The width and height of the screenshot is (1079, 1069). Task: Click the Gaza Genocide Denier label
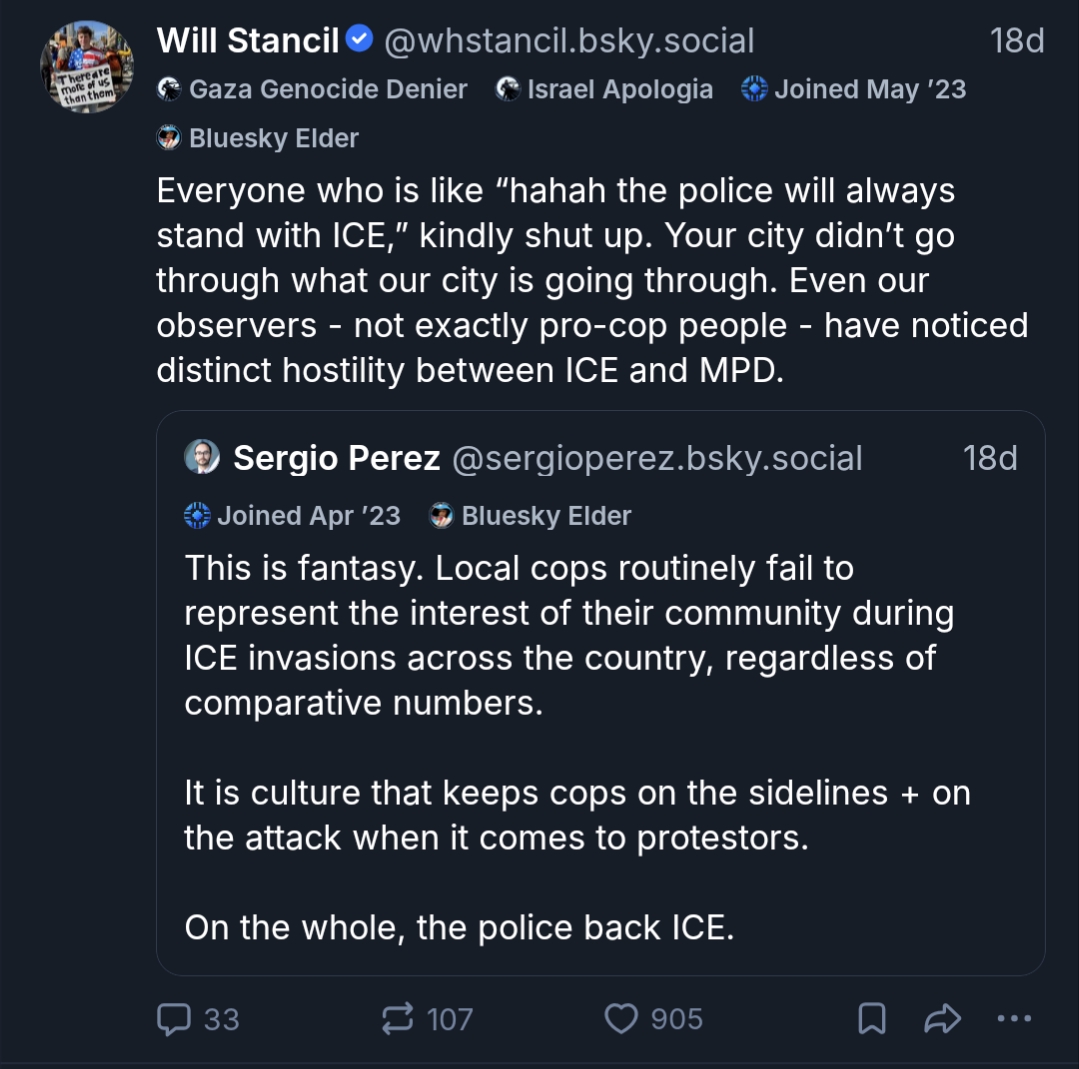313,89
